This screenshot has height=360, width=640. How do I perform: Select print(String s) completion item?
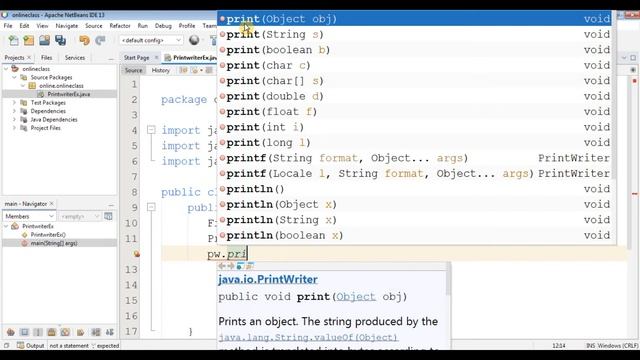(x=414, y=34)
